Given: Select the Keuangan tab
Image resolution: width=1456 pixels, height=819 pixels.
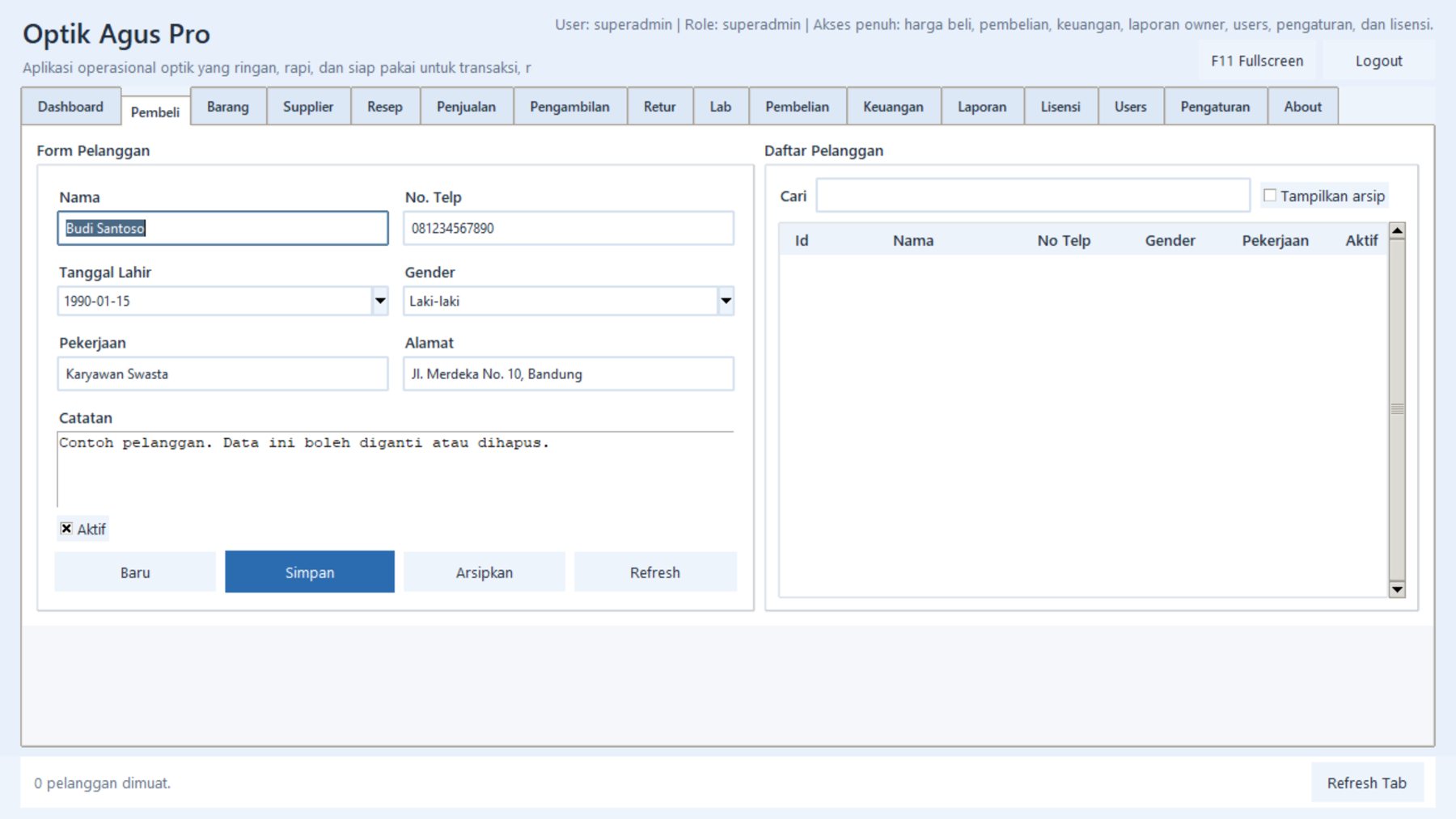Looking at the screenshot, I should point(893,107).
